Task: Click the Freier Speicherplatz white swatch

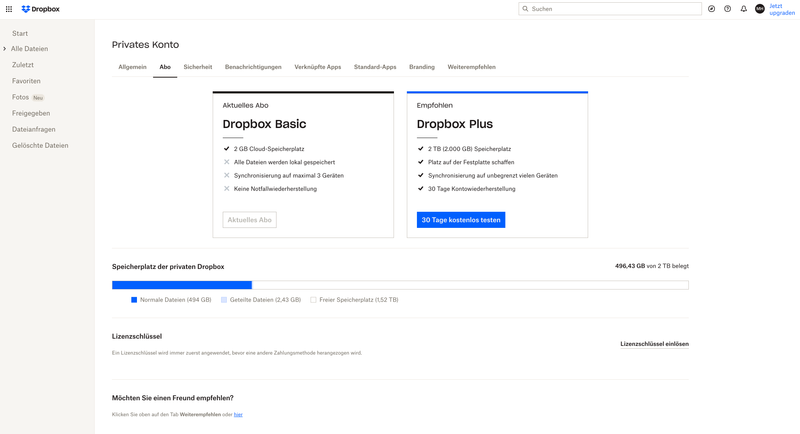Action: (x=313, y=300)
